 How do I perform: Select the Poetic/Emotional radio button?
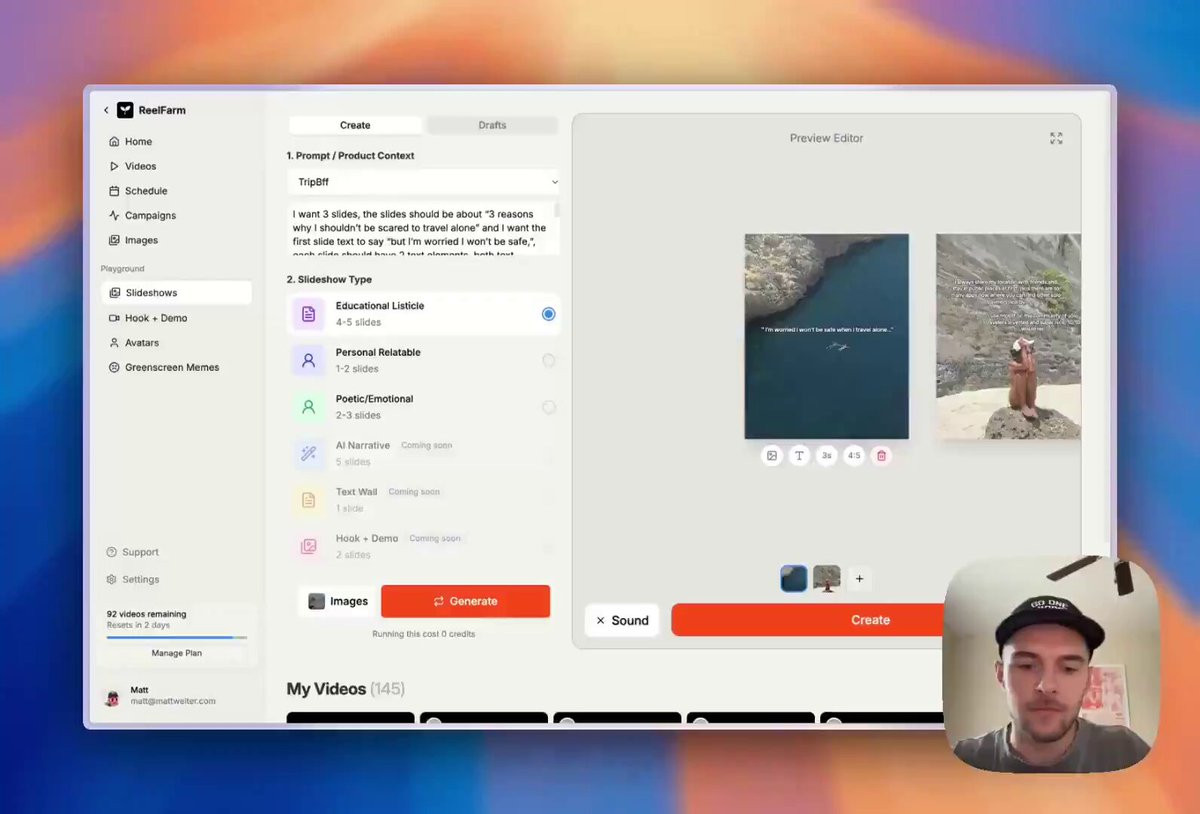(548, 407)
